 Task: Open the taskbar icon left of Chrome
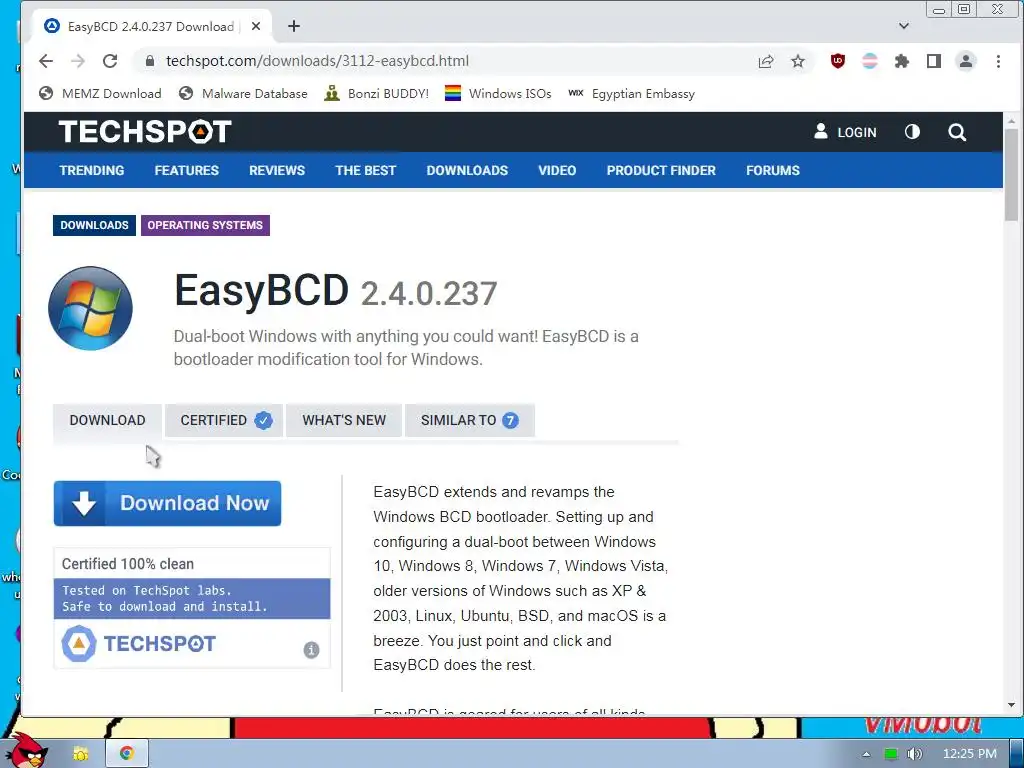click(80, 754)
